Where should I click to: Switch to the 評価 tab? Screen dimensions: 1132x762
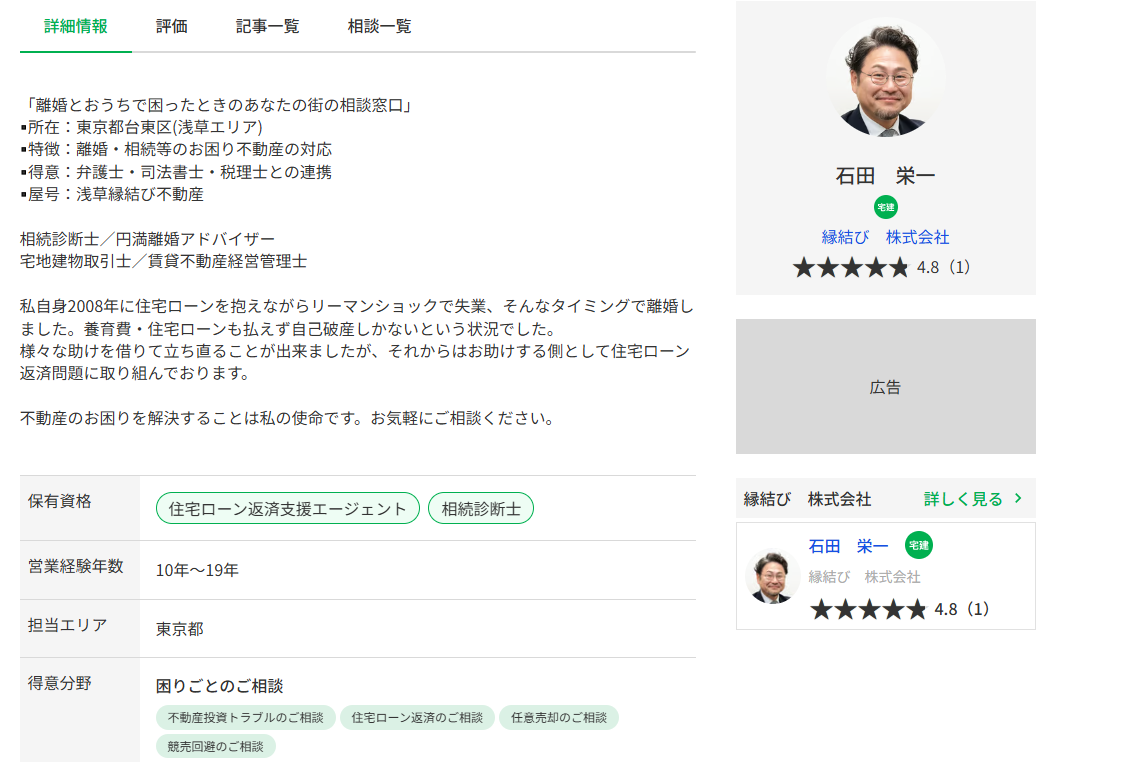[x=171, y=26]
